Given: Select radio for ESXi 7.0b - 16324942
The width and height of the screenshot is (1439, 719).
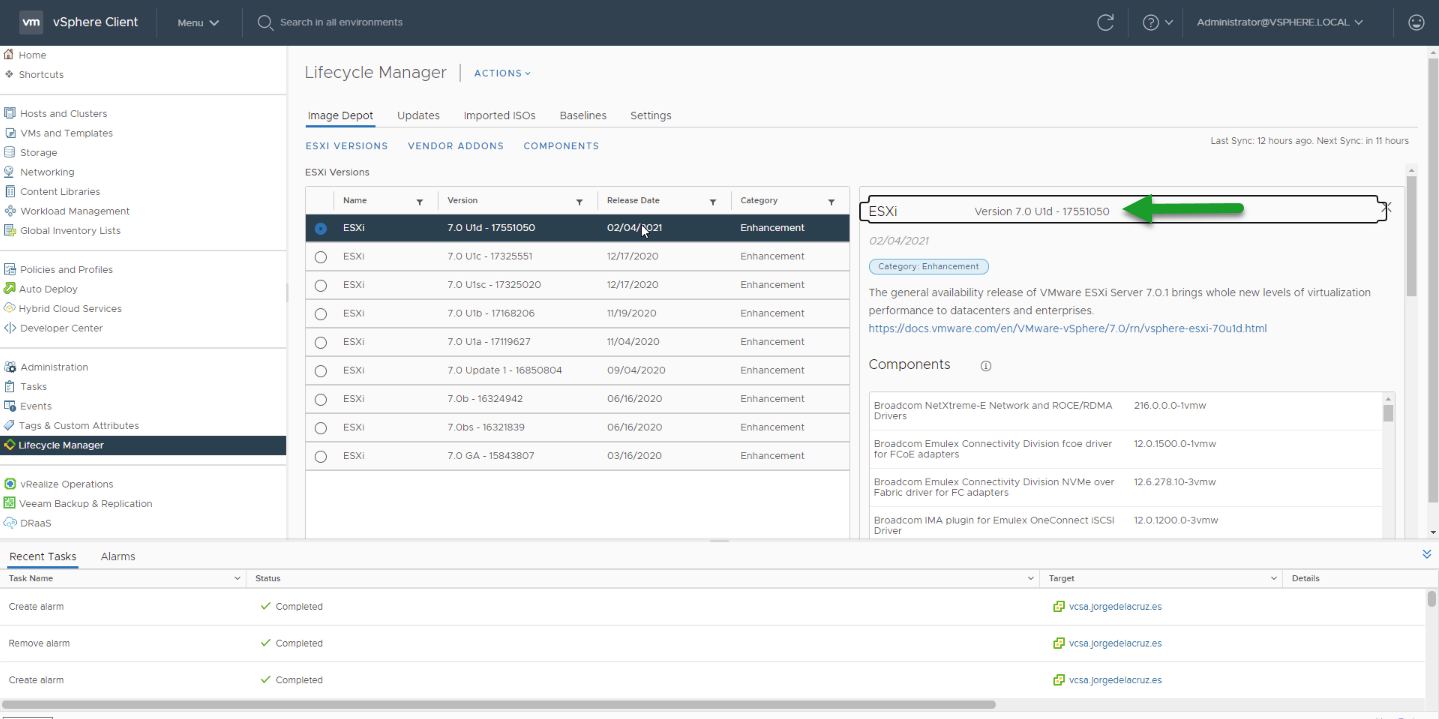Looking at the screenshot, I should [320, 399].
